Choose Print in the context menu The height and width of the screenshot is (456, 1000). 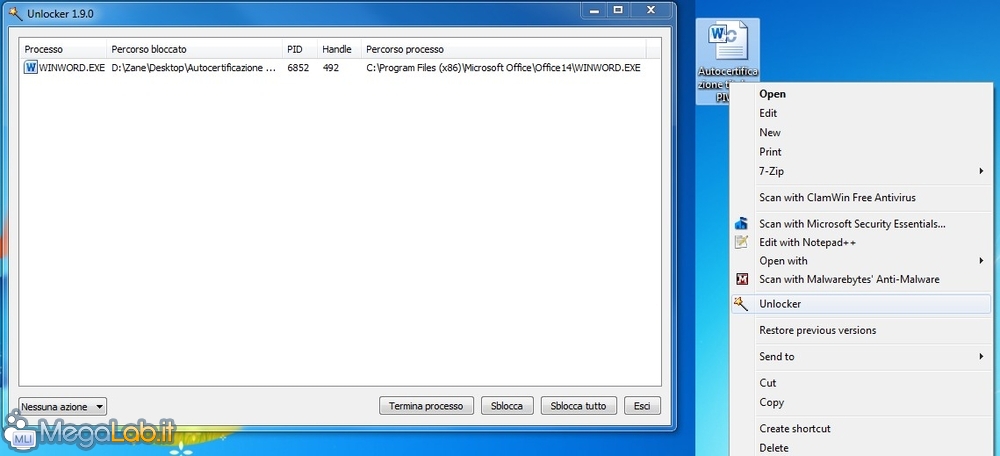(x=770, y=152)
